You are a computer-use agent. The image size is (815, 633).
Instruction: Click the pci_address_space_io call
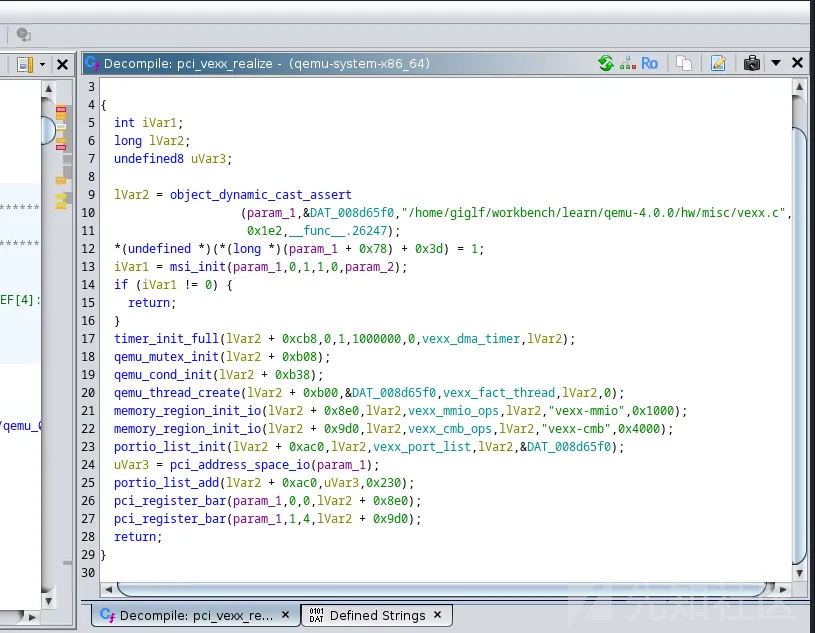point(240,465)
